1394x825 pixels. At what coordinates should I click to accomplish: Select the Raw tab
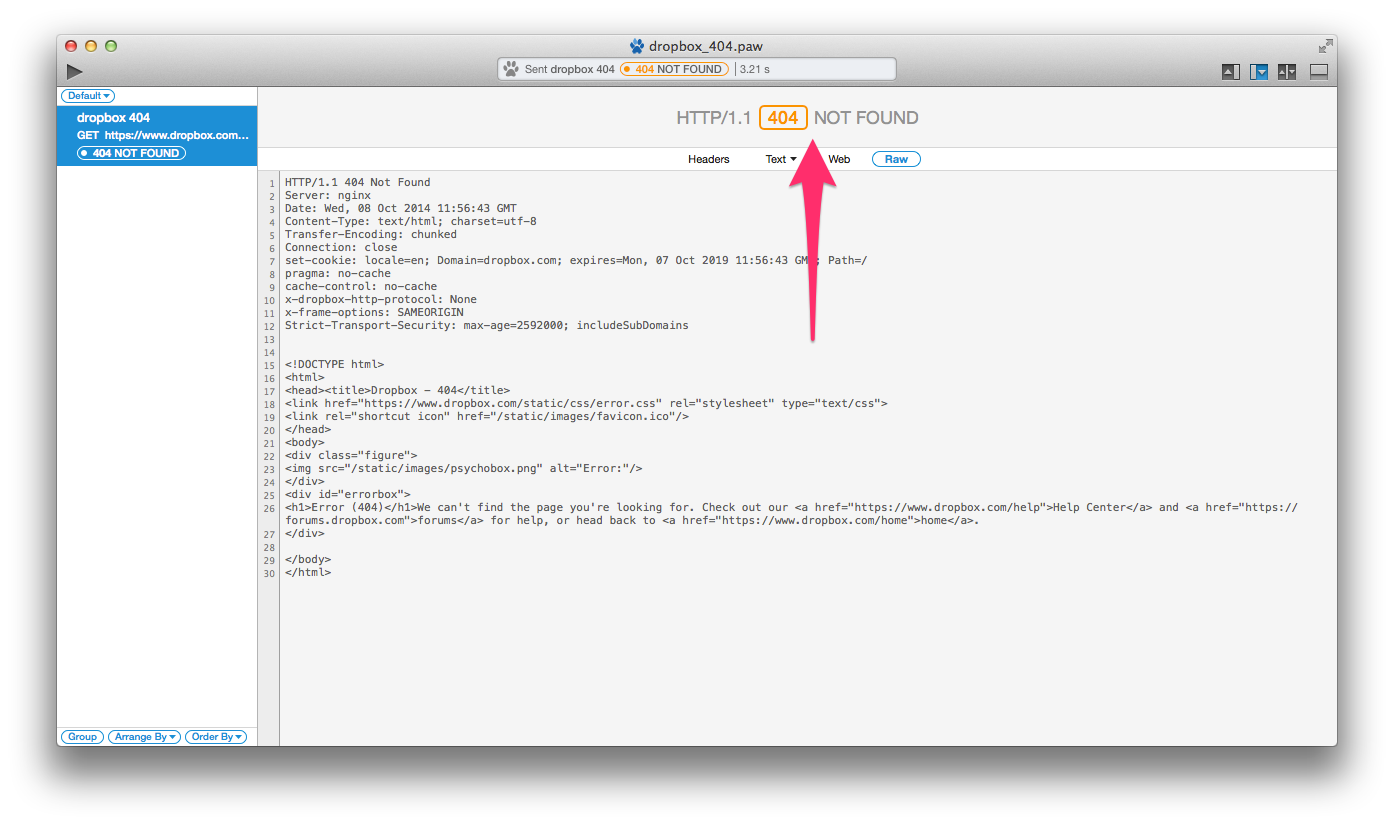point(896,159)
